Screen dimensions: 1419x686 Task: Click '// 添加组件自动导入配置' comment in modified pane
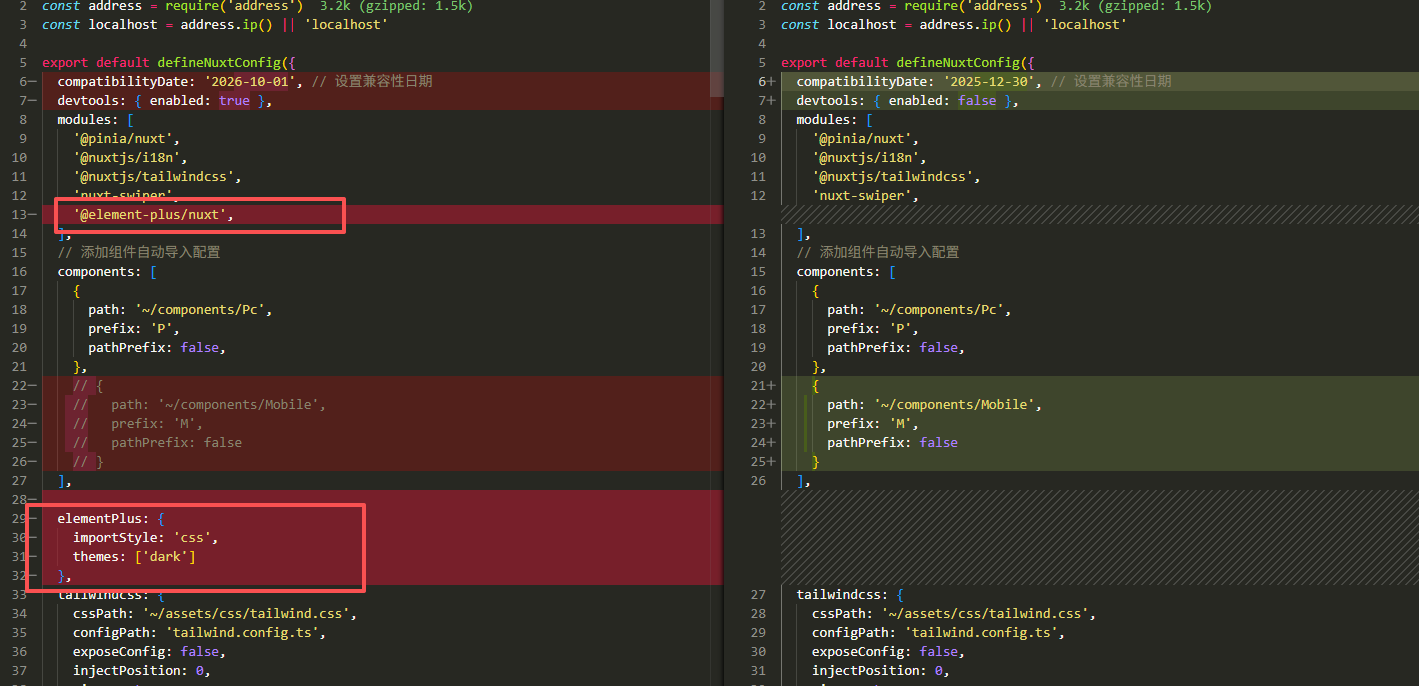[x=877, y=252]
